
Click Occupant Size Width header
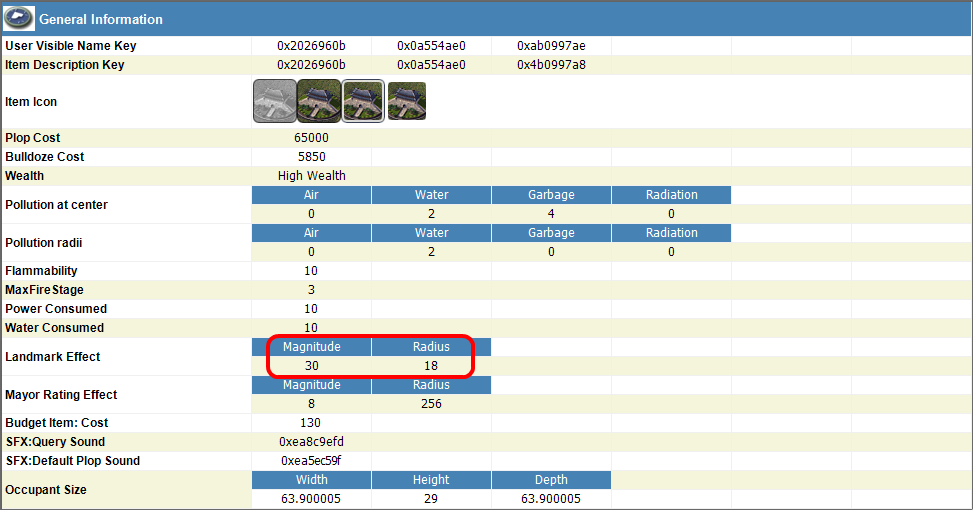[312, 480]
